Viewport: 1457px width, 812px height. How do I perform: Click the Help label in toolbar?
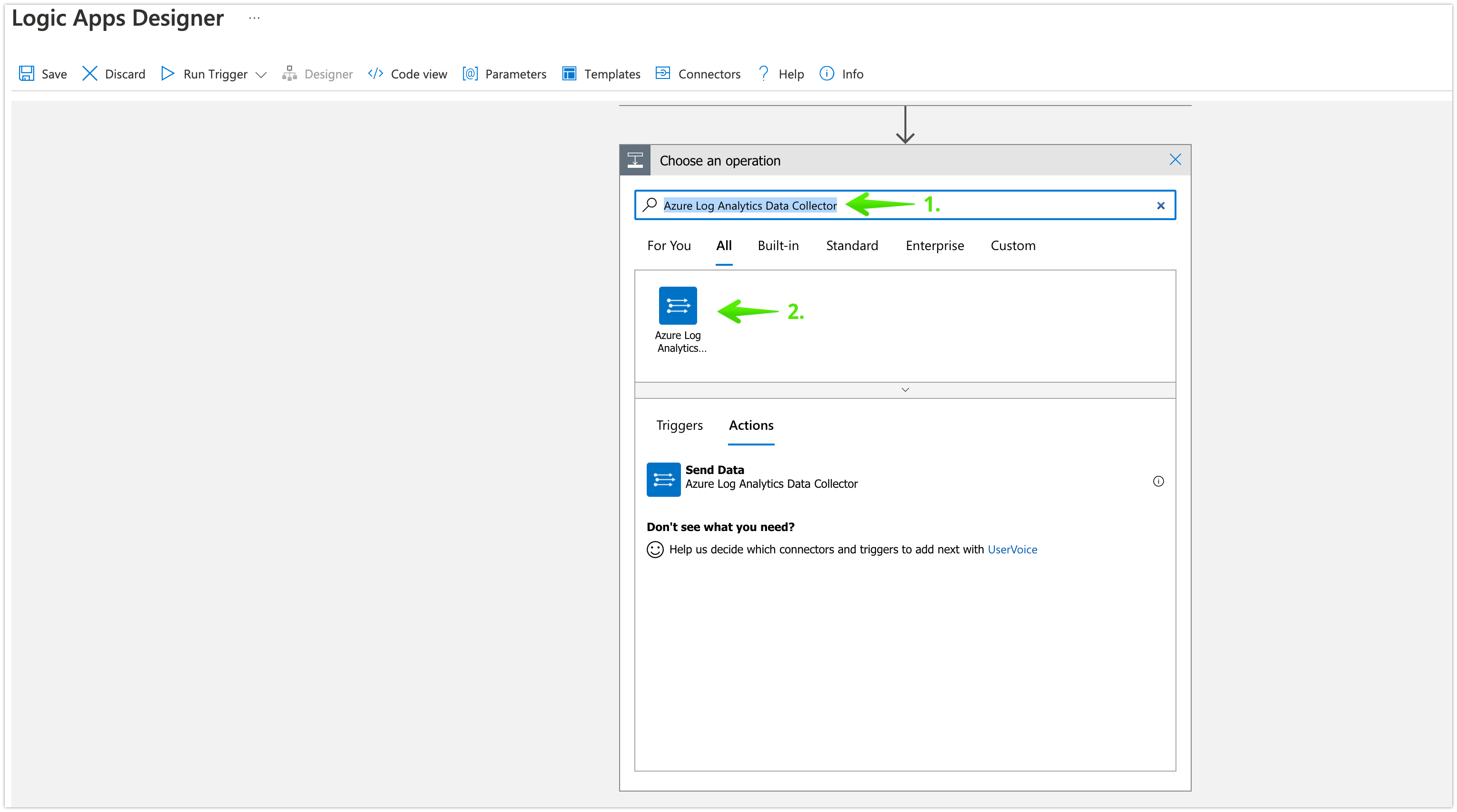[x=791, y=74]
